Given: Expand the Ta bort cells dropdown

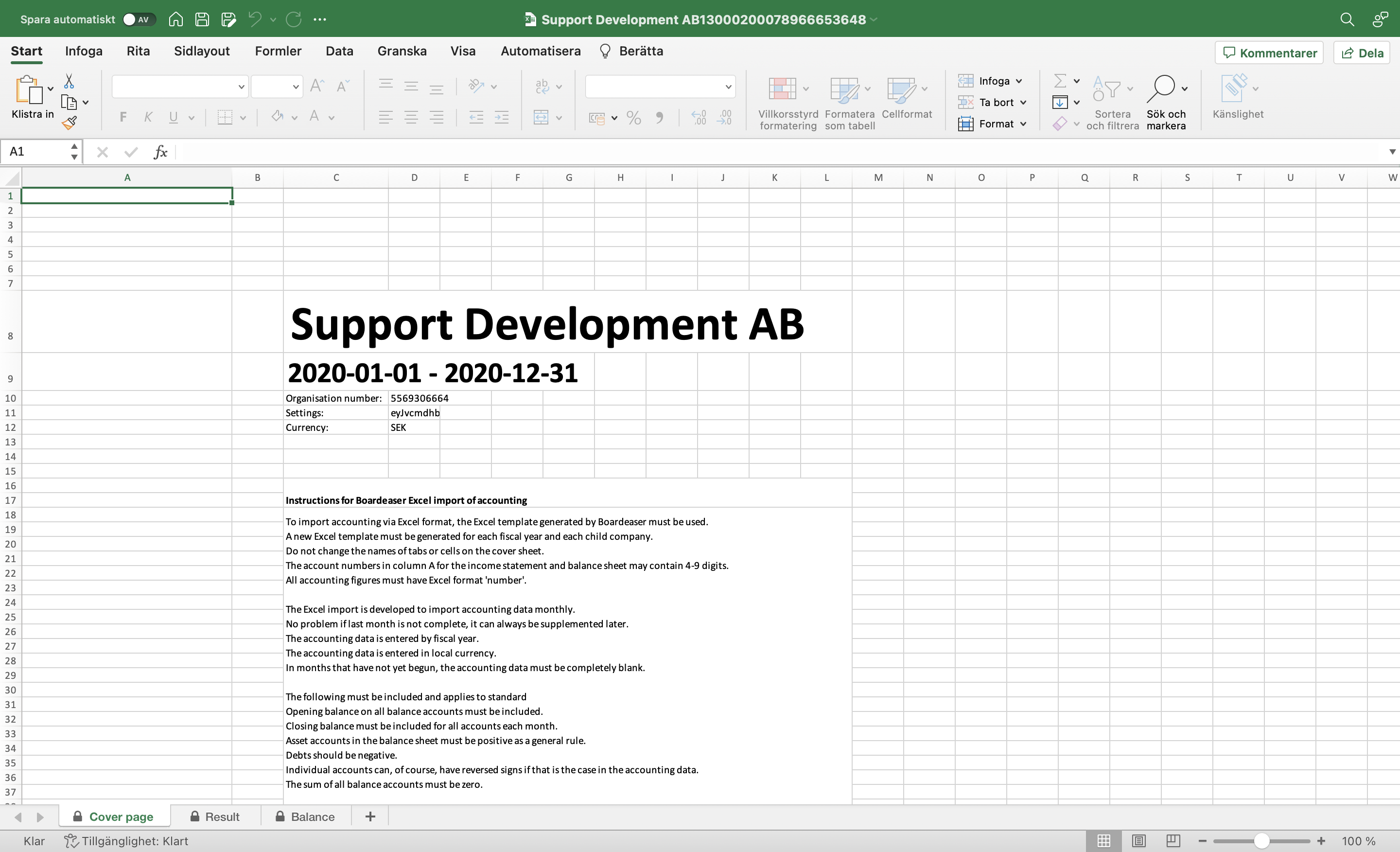Looking at the screenshot, I should (x=1023, y=103).
